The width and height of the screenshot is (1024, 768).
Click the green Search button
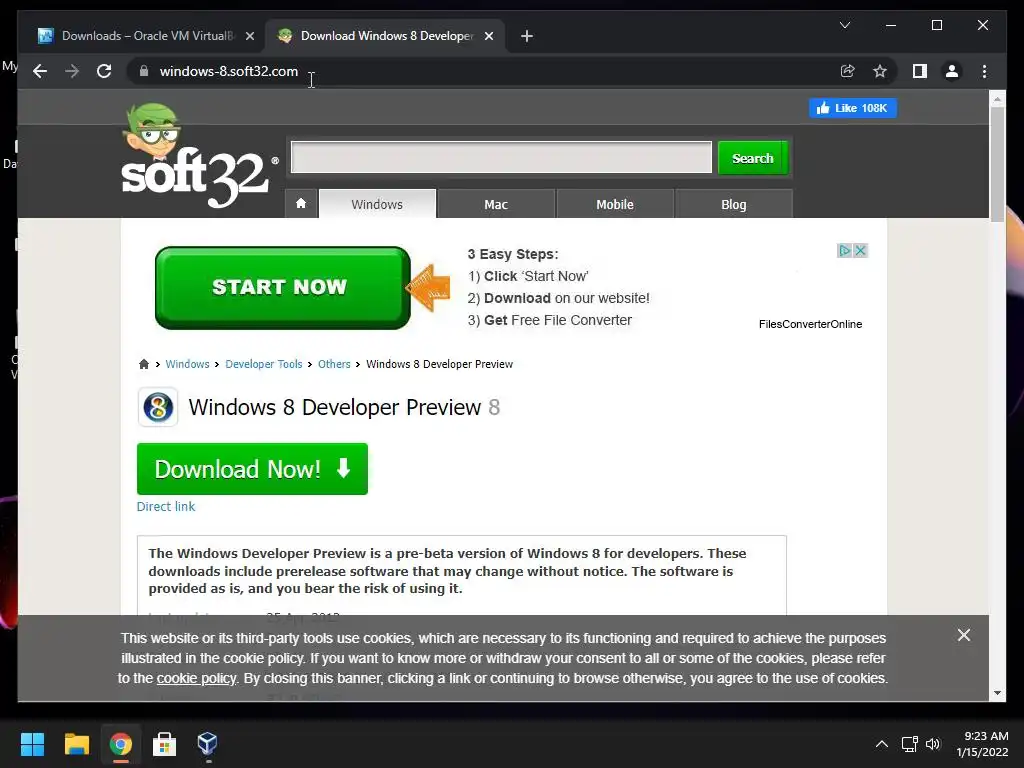[752, 158]
